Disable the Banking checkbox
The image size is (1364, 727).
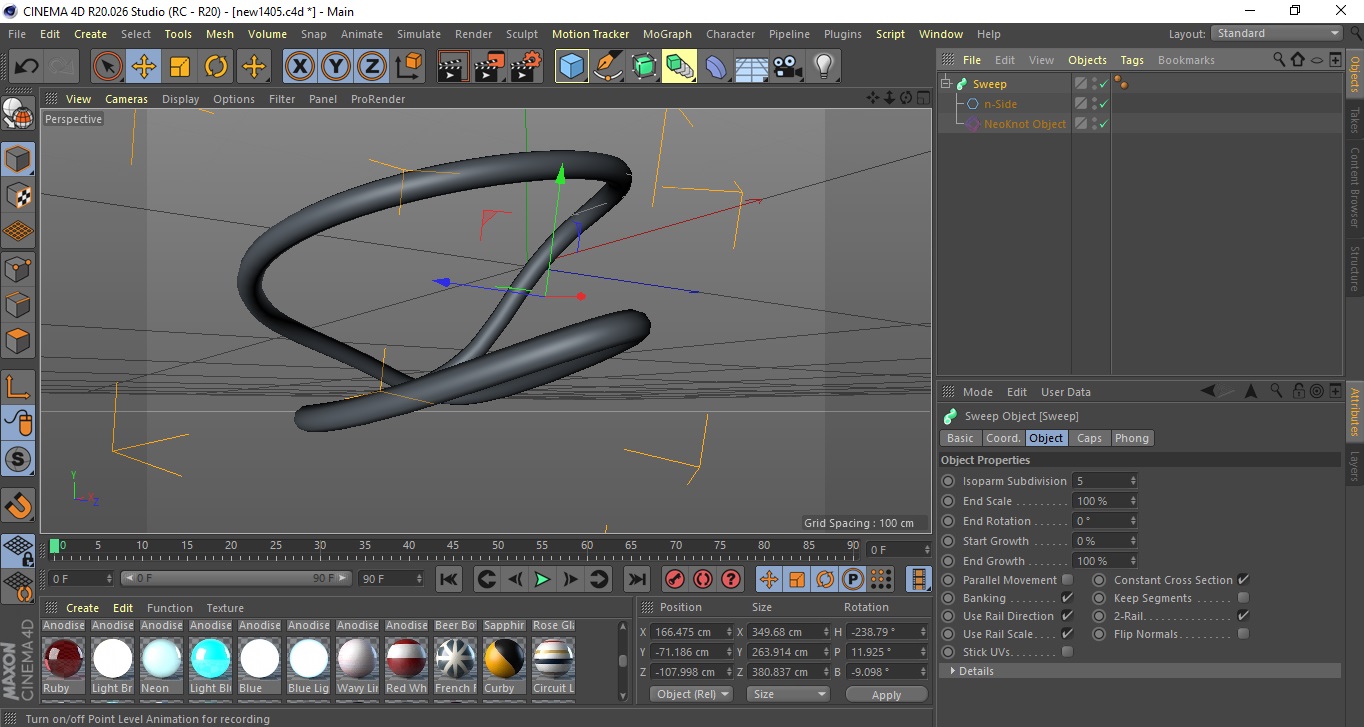1067,598
